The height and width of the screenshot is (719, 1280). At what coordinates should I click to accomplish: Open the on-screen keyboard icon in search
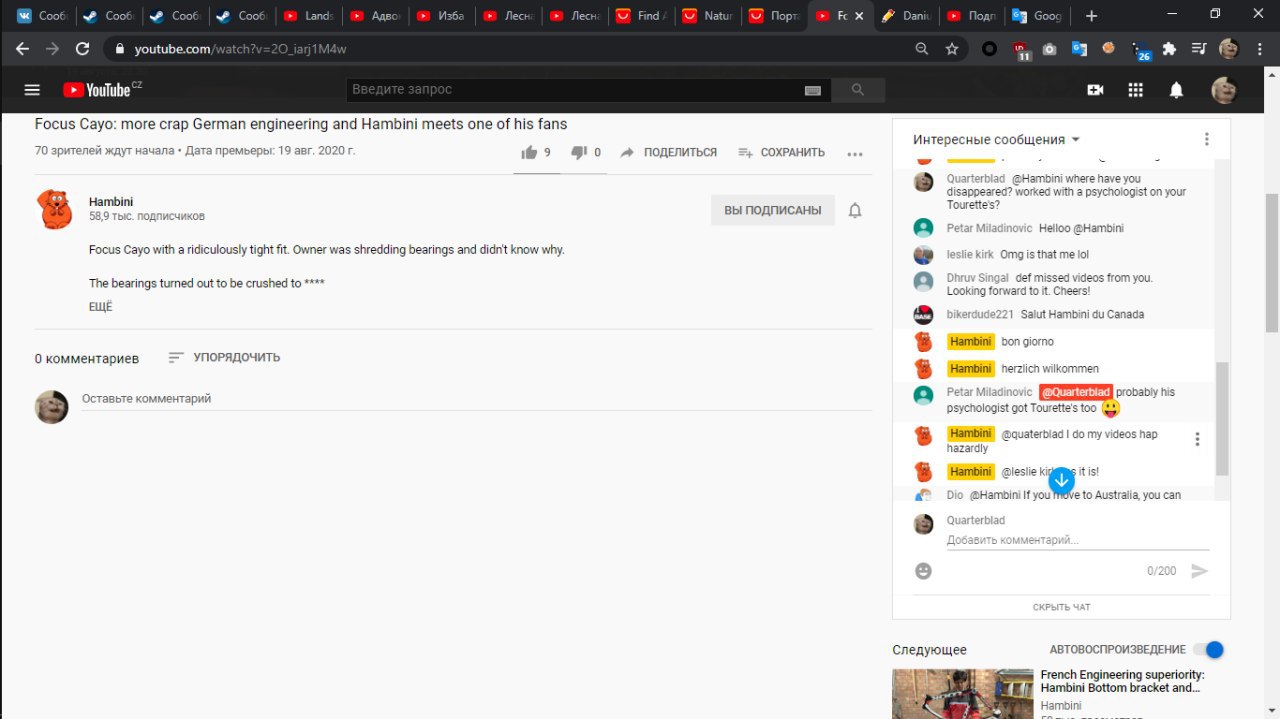[x=812, y=90]
